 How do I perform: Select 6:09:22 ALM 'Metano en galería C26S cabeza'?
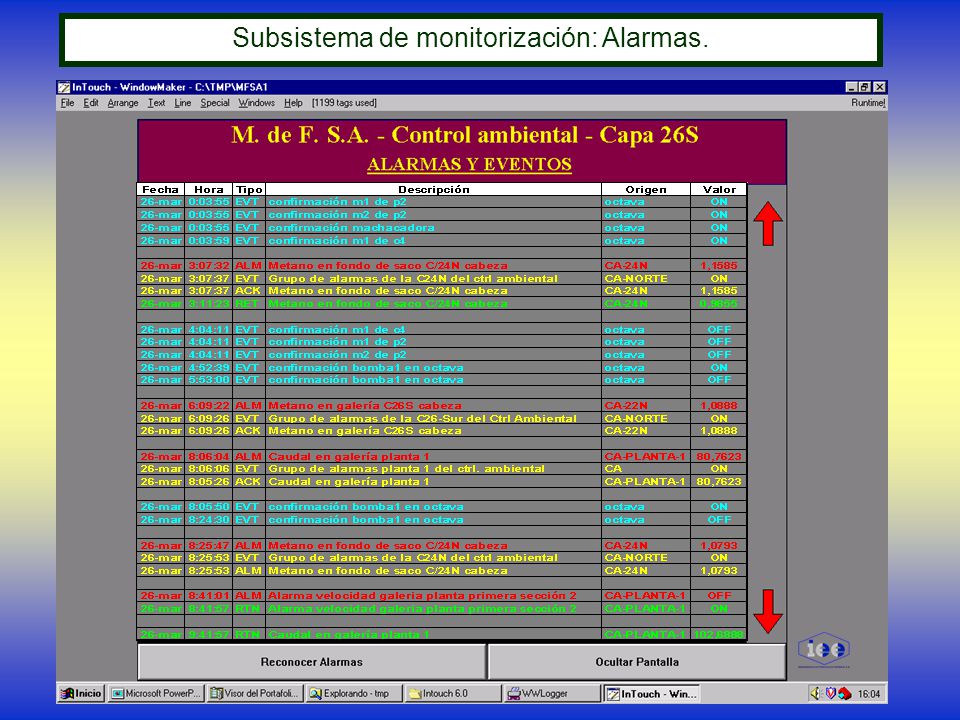[441, 405]
